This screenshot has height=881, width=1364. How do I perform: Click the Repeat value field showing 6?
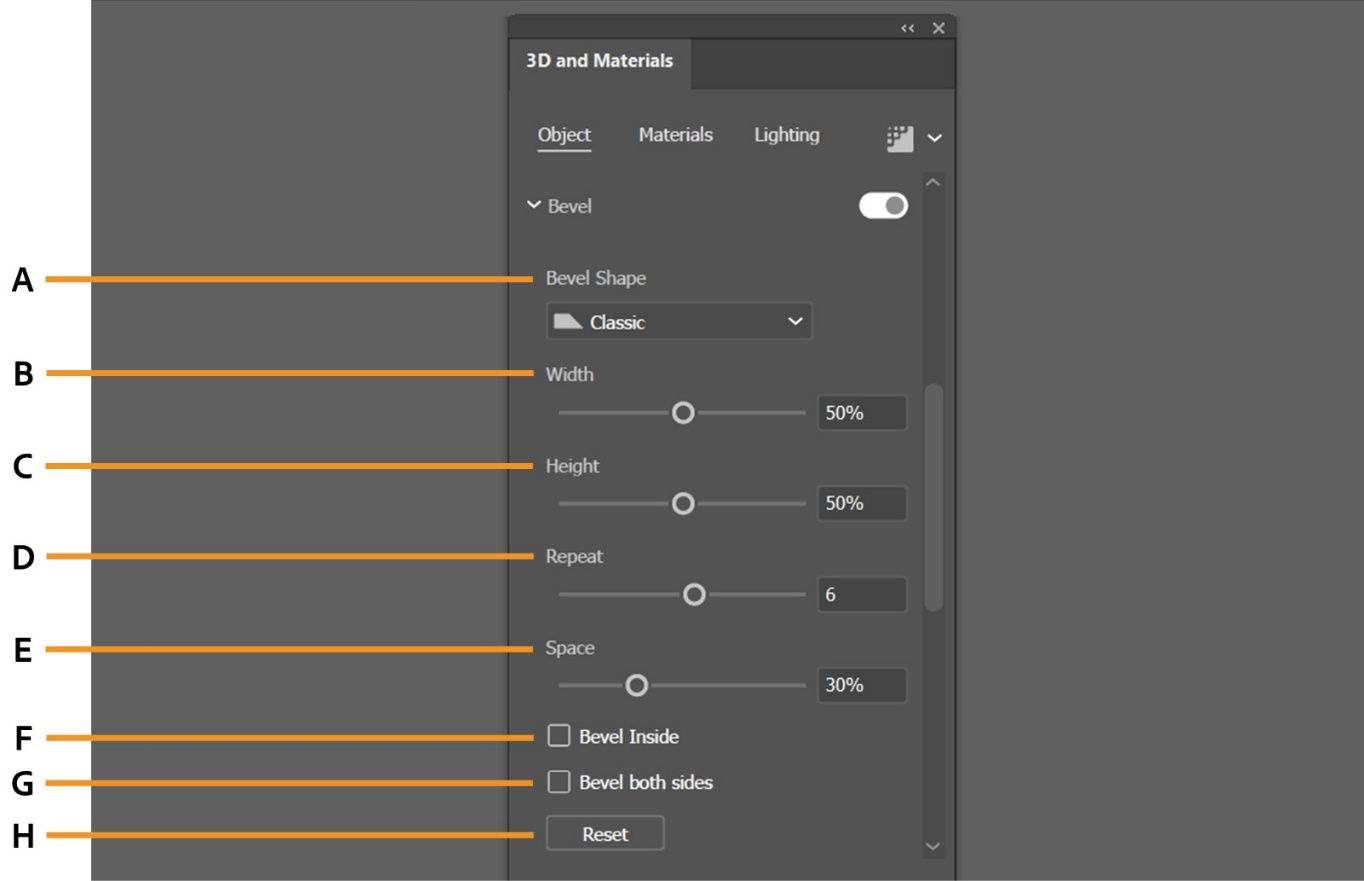click(x=862, y=594)
